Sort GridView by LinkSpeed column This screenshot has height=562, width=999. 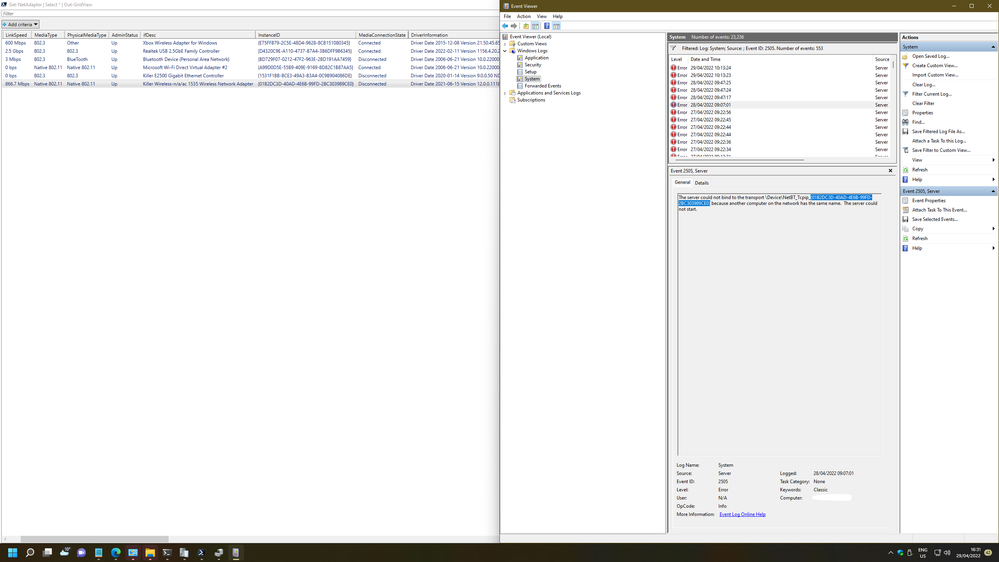click(x=17, y=35)
